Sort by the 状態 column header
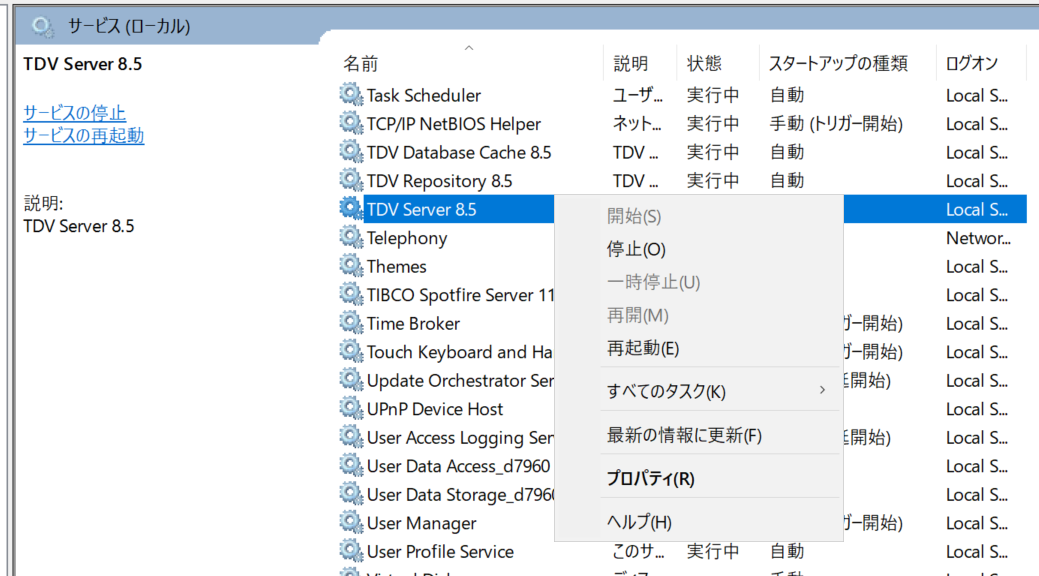This screenshot has height=576, width=1039. click(x=704, y=64)
